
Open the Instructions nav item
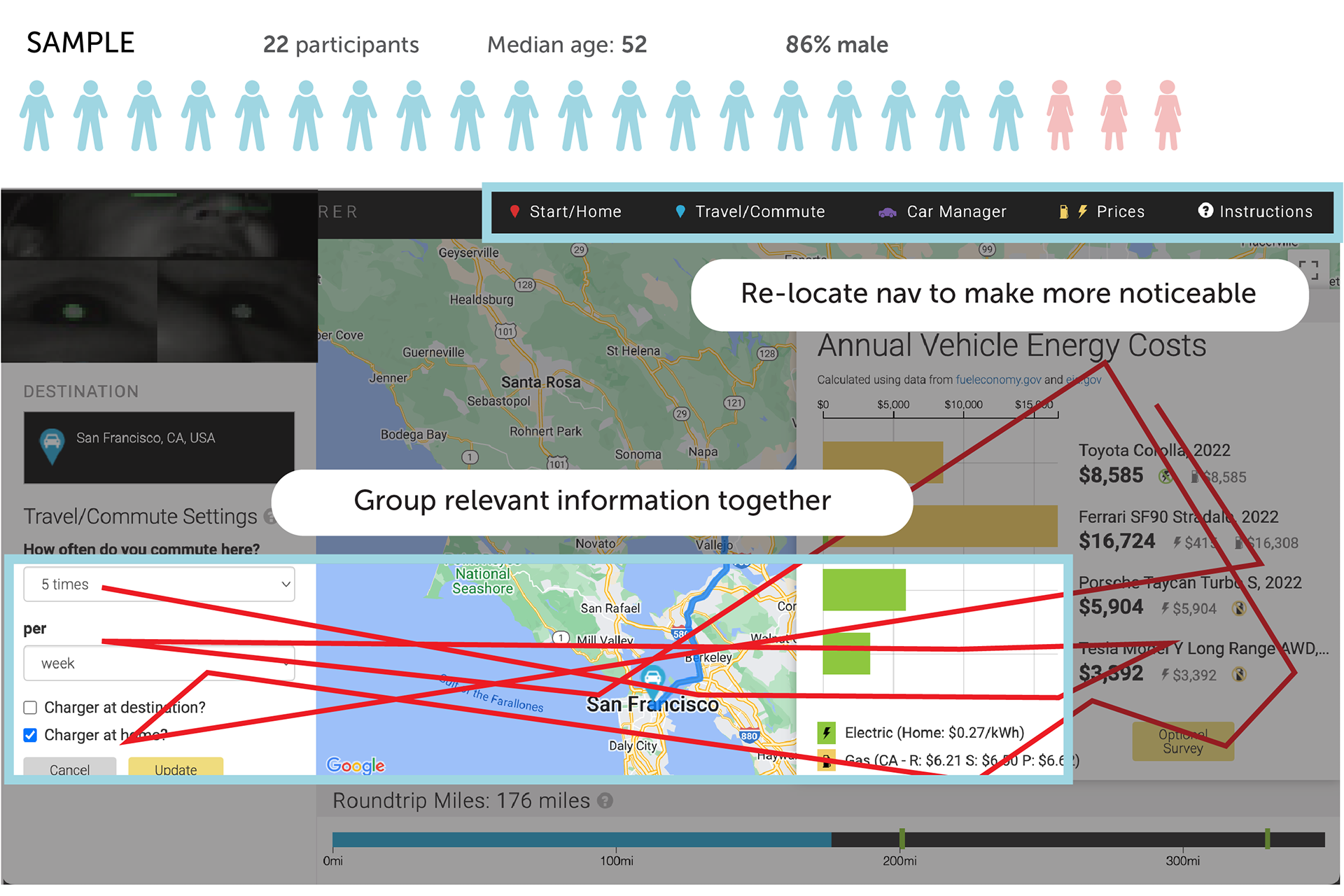click(1255, 211)
